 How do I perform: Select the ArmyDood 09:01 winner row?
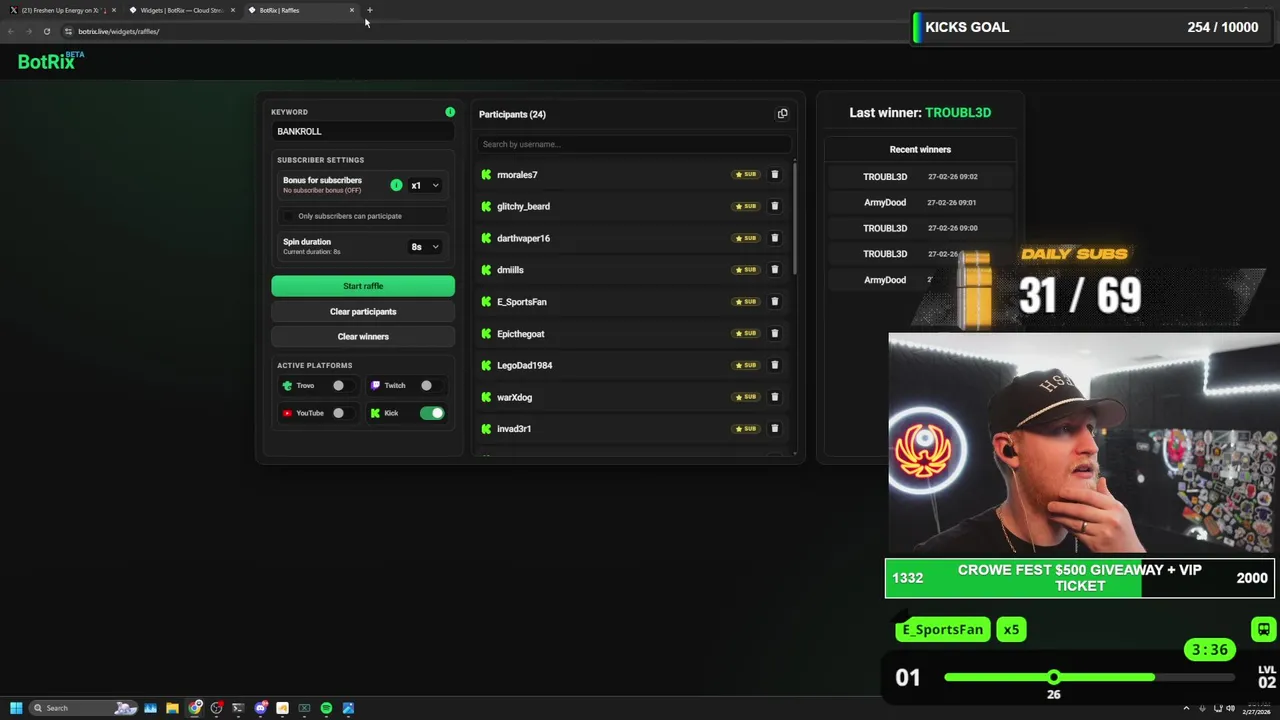click(920, 202)
